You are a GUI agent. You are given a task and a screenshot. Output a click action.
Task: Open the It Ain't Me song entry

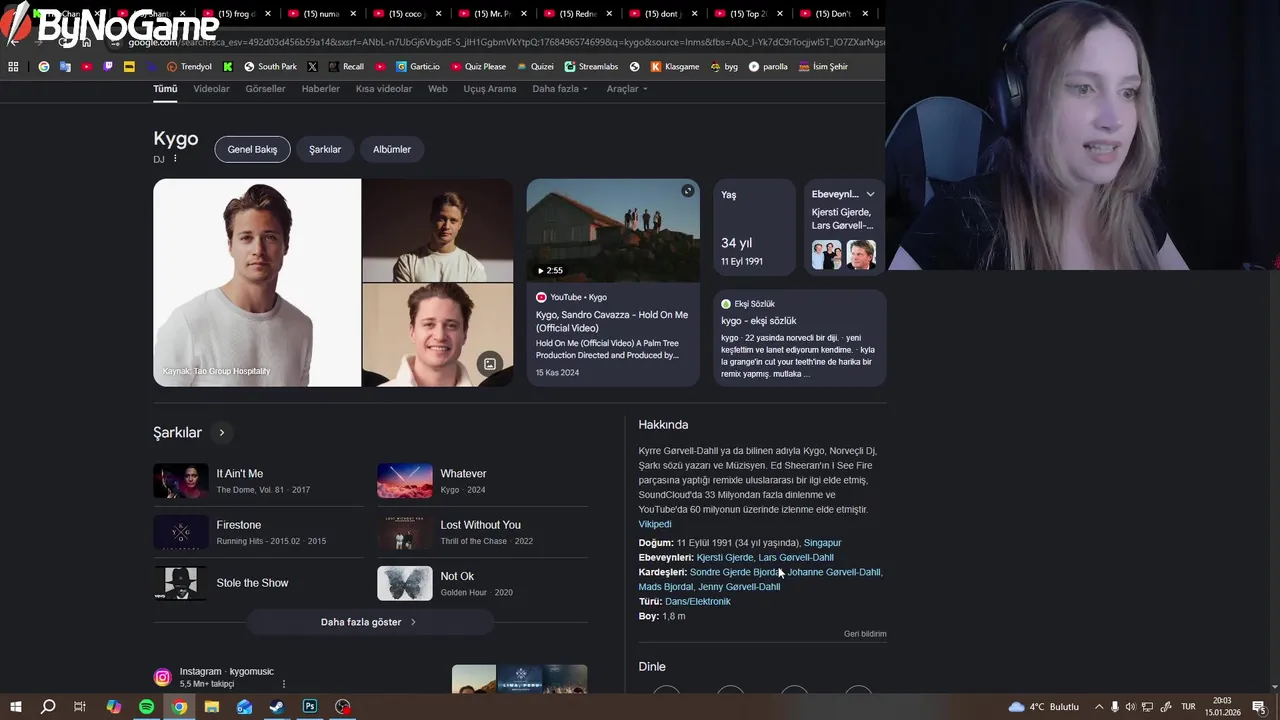tap(258, 481)
